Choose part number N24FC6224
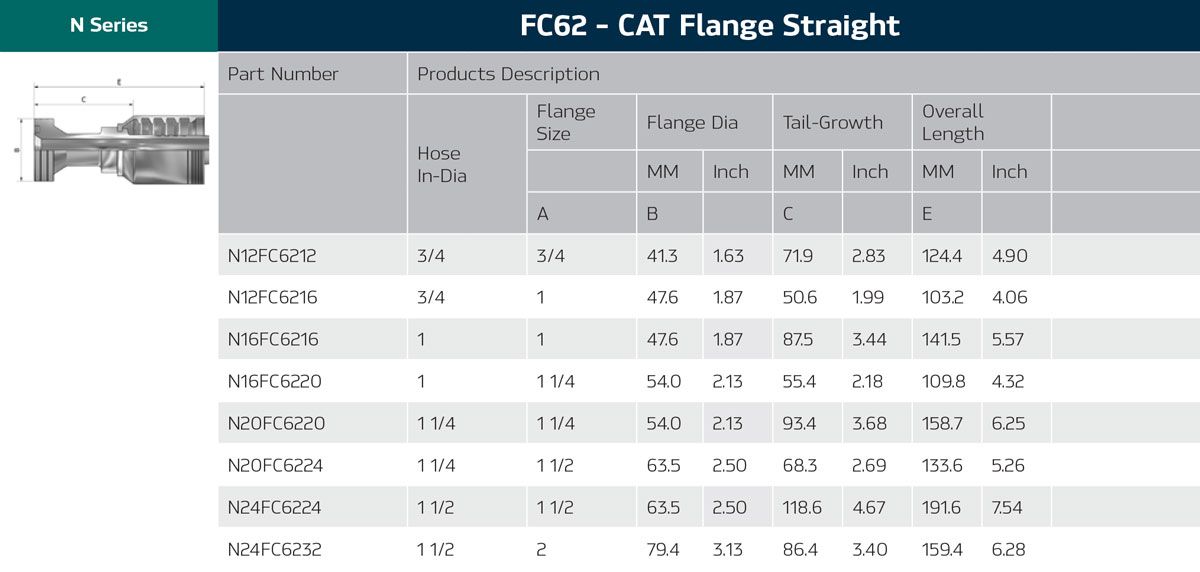Screen dimensions: 1200x572 (x=275, y=508)
